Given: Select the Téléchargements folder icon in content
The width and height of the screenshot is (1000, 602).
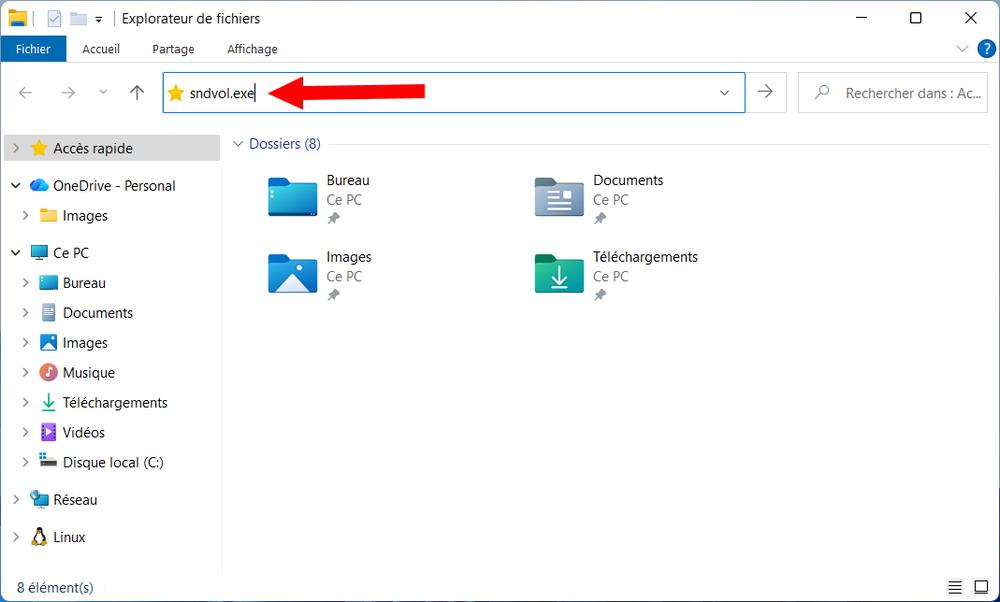Looking at the screenshot, I should click(559, 274).
